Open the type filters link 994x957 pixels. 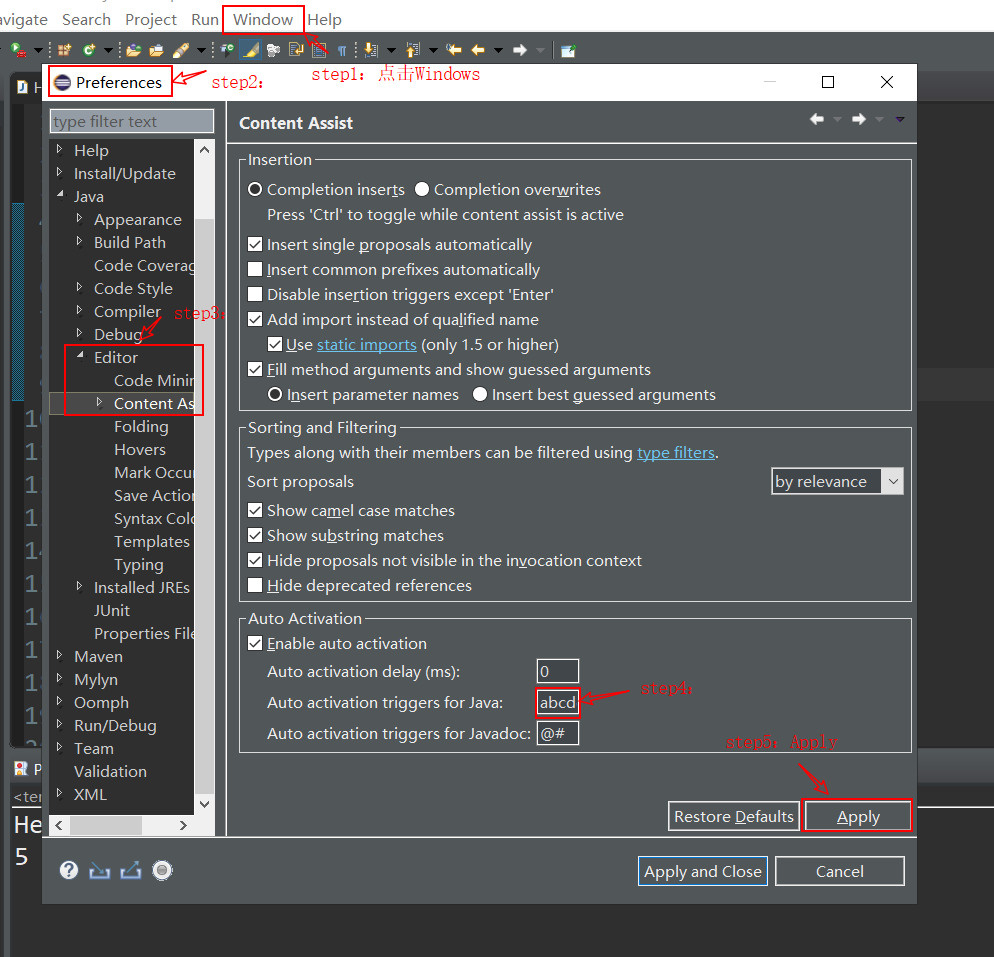pos(676,453)
